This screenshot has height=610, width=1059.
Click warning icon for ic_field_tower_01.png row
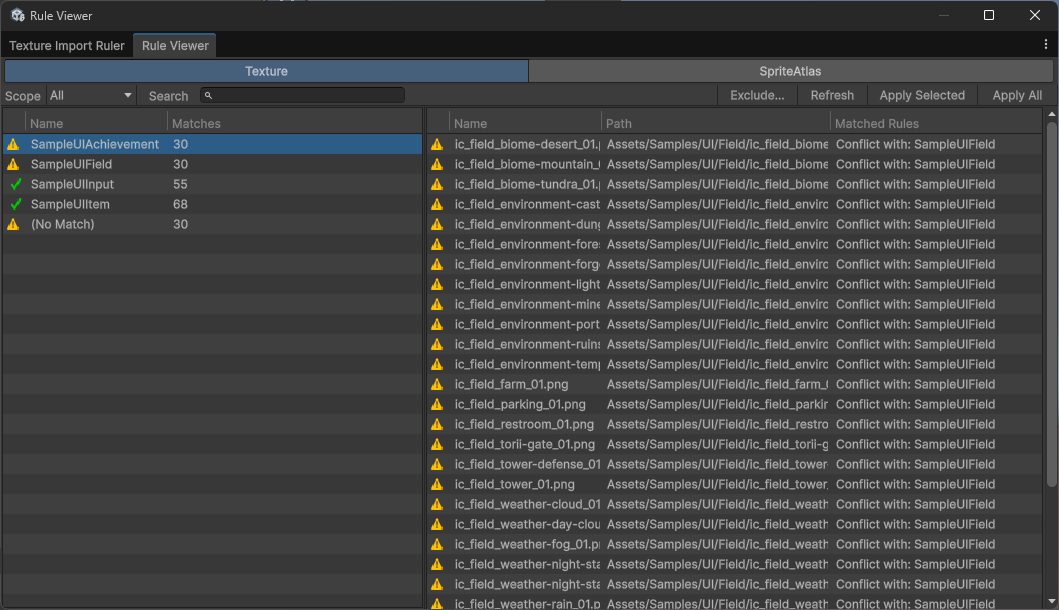[x=437, y=484]
